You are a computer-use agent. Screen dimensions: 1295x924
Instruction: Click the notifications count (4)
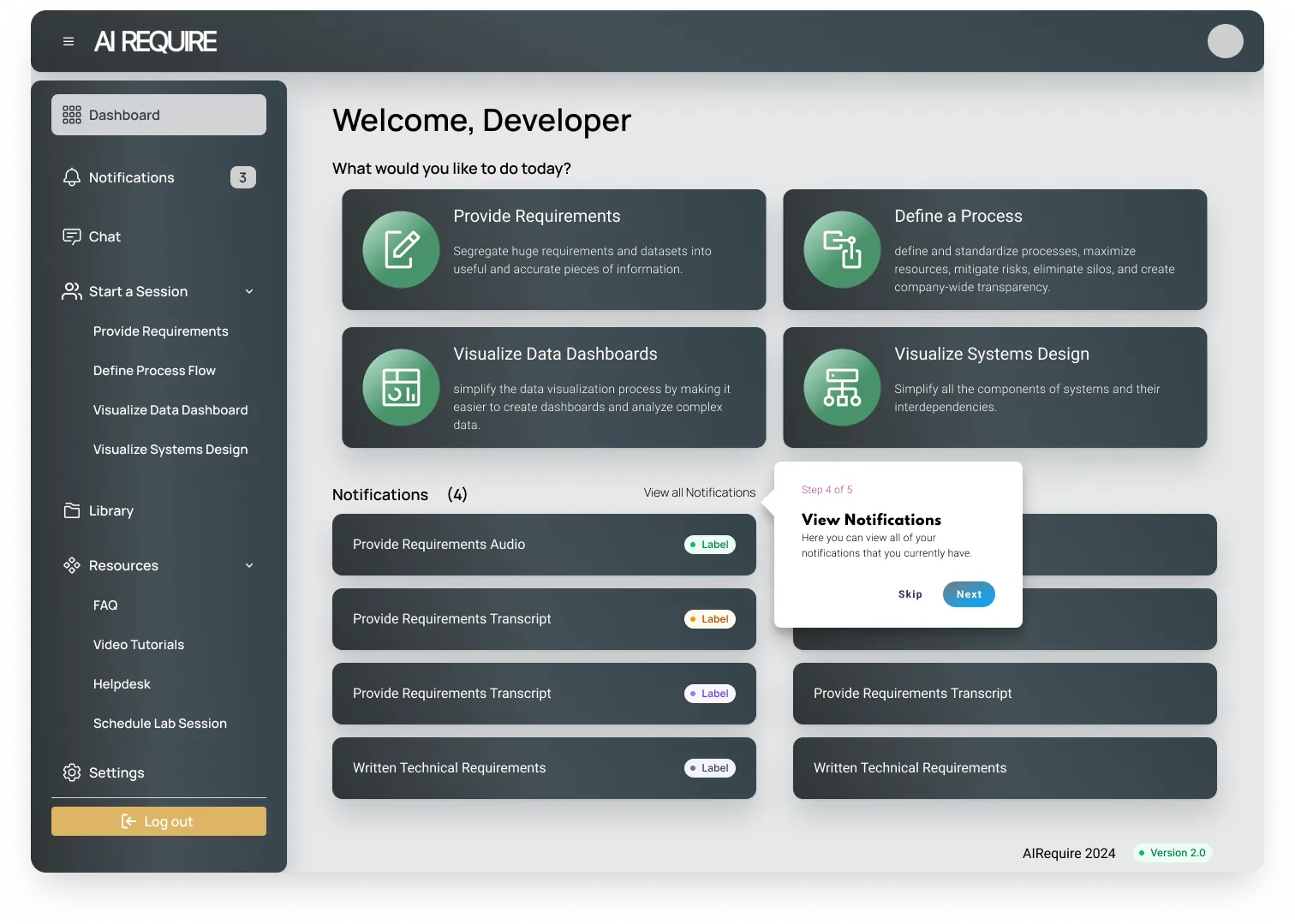point(457,494)
